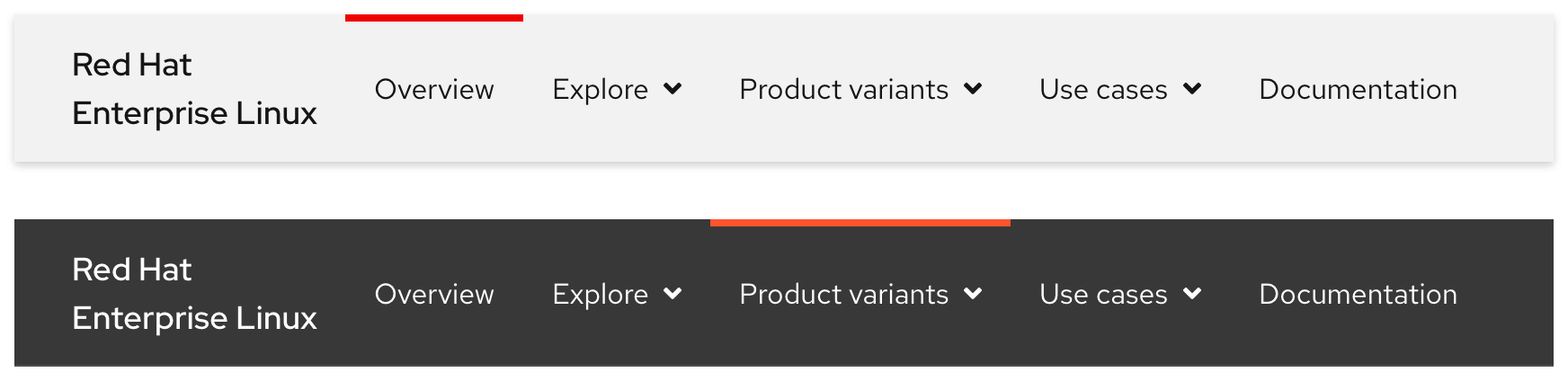The image size is (1568, 381).
Task: Click the Explore chevron in light navigation bar
Action: coord(673,89)
